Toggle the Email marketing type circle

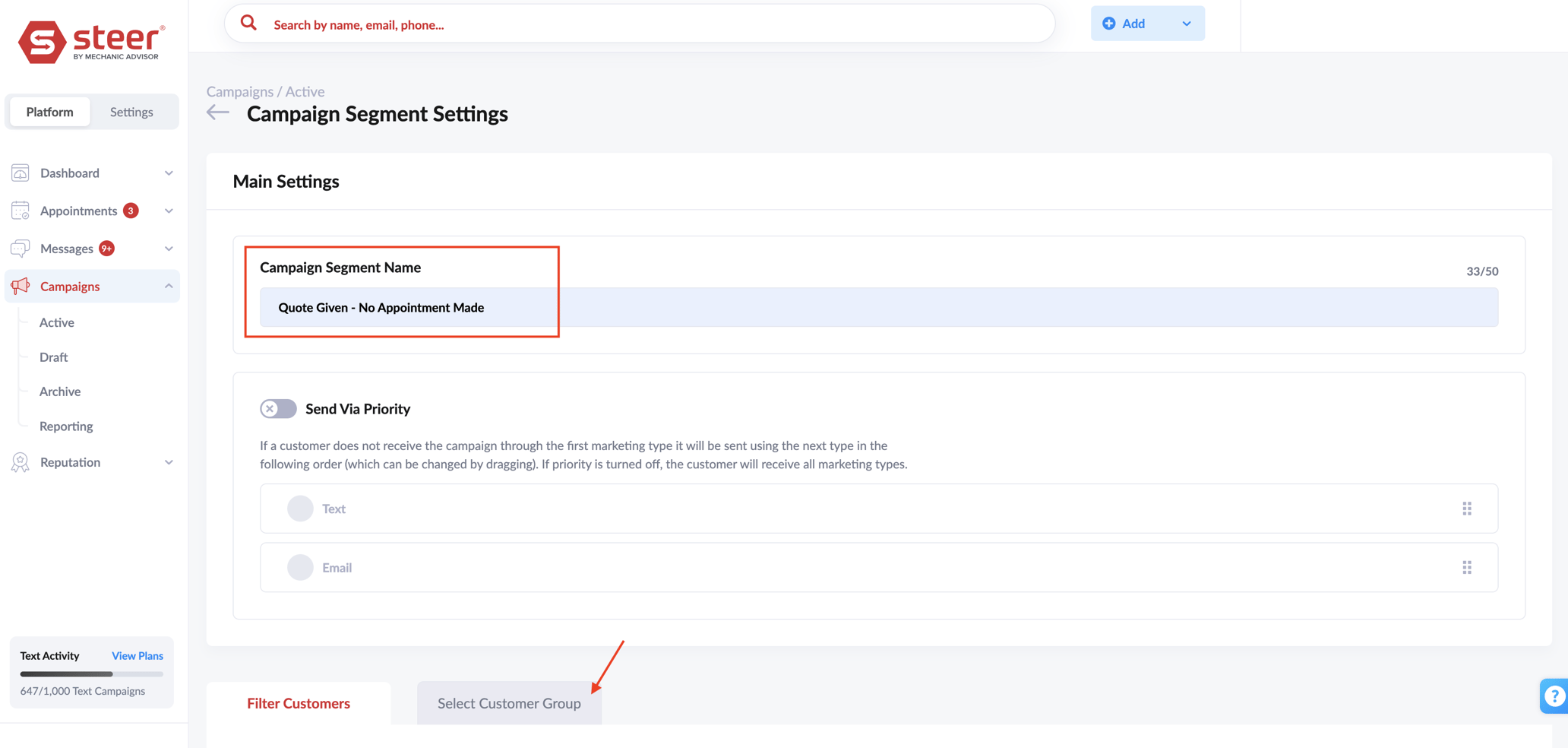pos(300,567)
